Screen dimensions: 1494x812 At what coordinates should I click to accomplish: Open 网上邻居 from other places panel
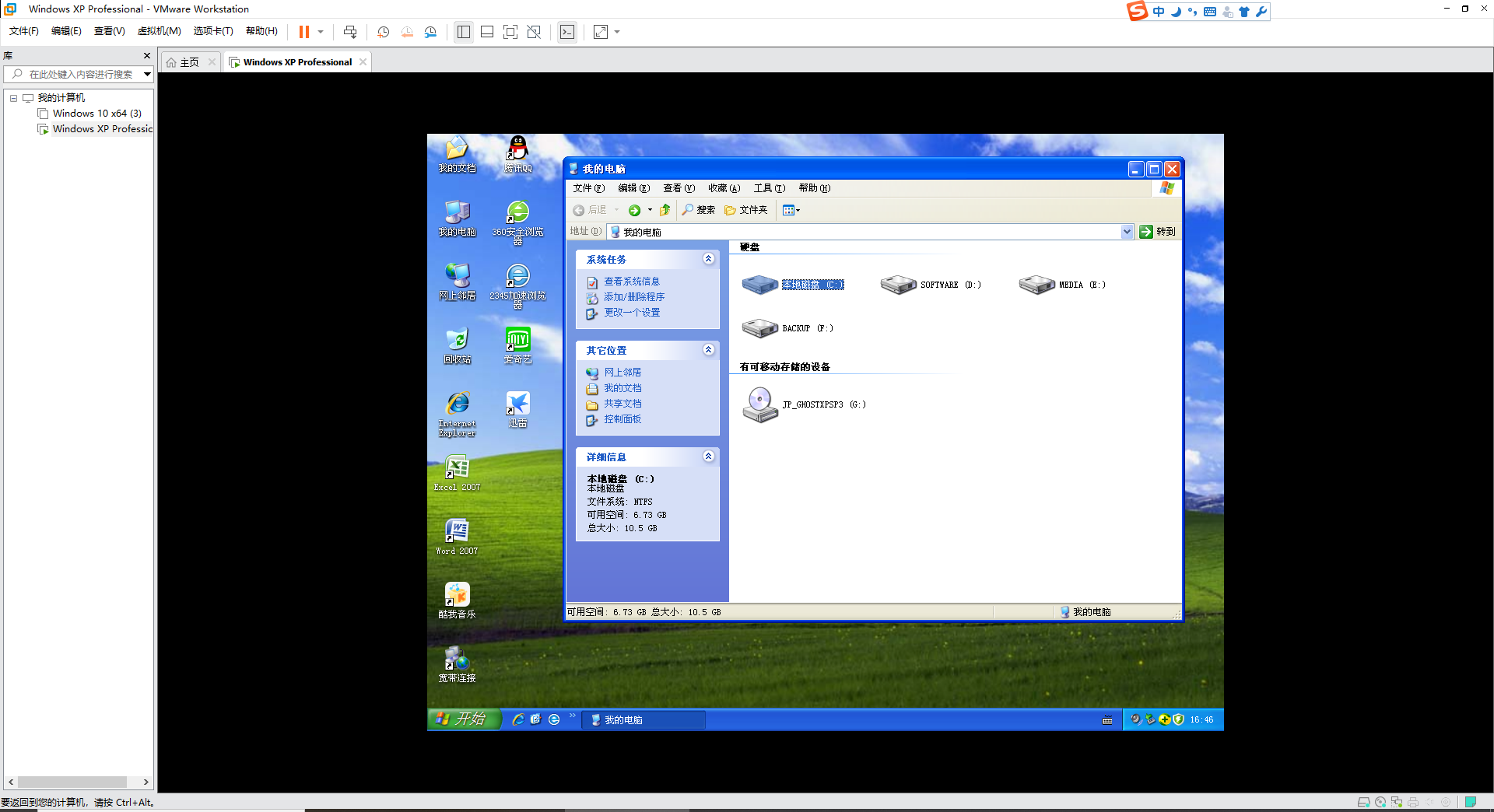coord(622,373)
